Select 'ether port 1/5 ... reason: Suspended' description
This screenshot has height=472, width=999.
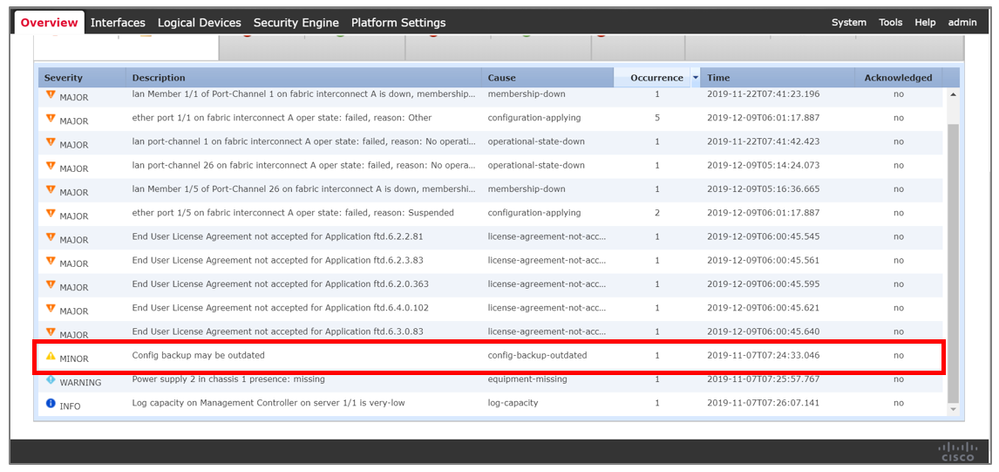[x=293, y=213]
